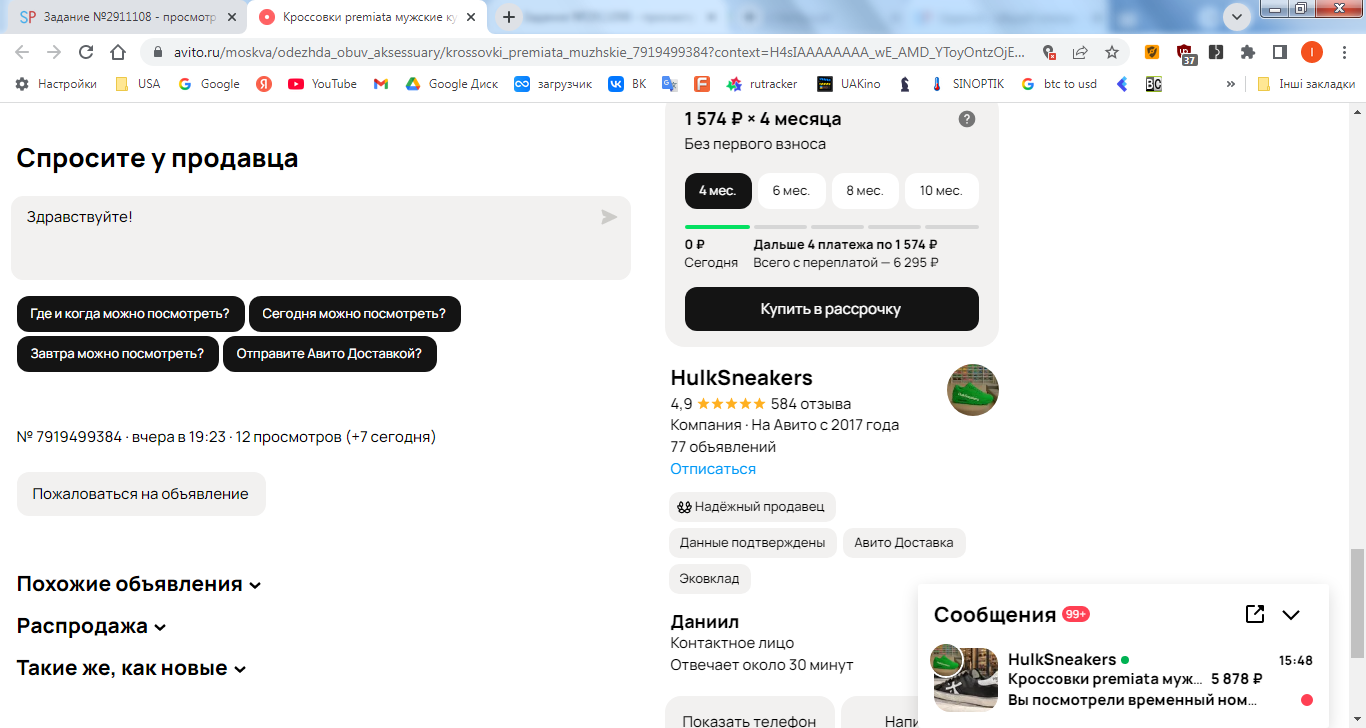
Task: Click the Данные подтверждены badge
Action: [x=752, y=543]
